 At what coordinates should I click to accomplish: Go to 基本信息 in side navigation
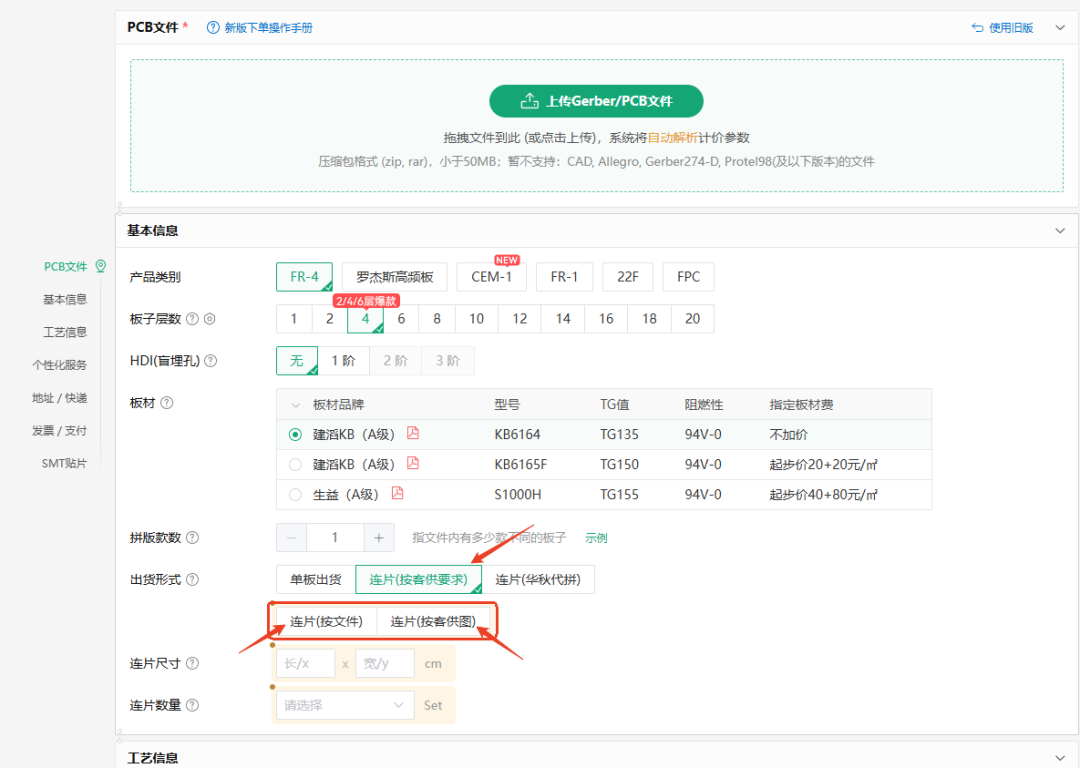point(65,300)
